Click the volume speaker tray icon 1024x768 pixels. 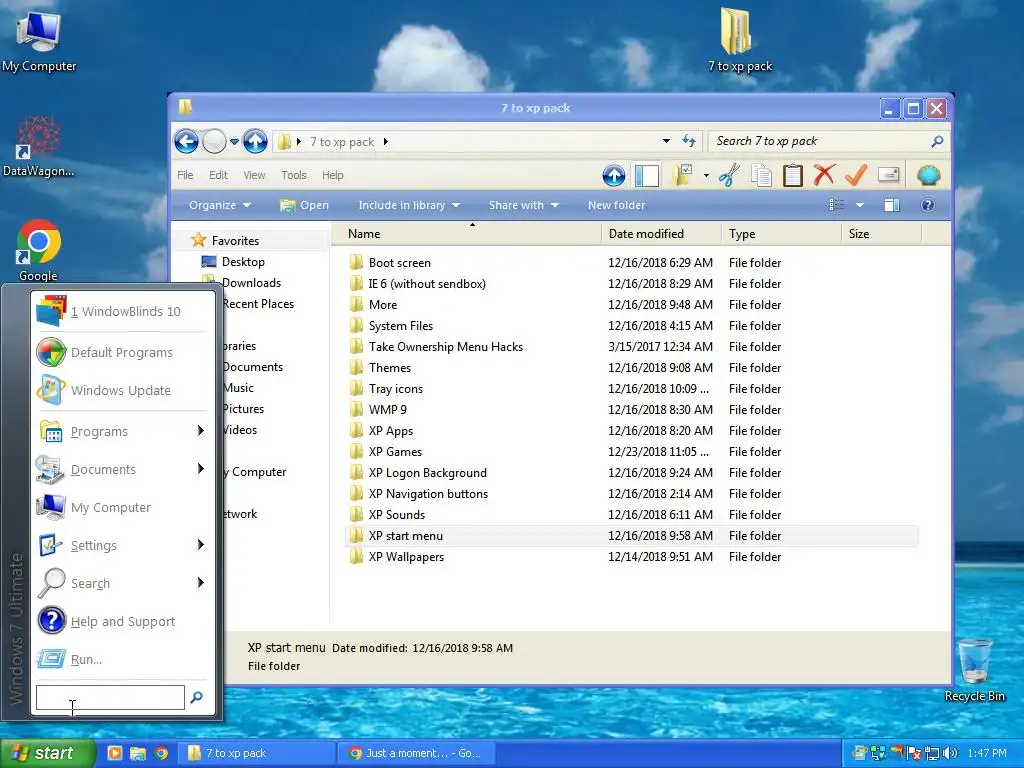point(951,754)
